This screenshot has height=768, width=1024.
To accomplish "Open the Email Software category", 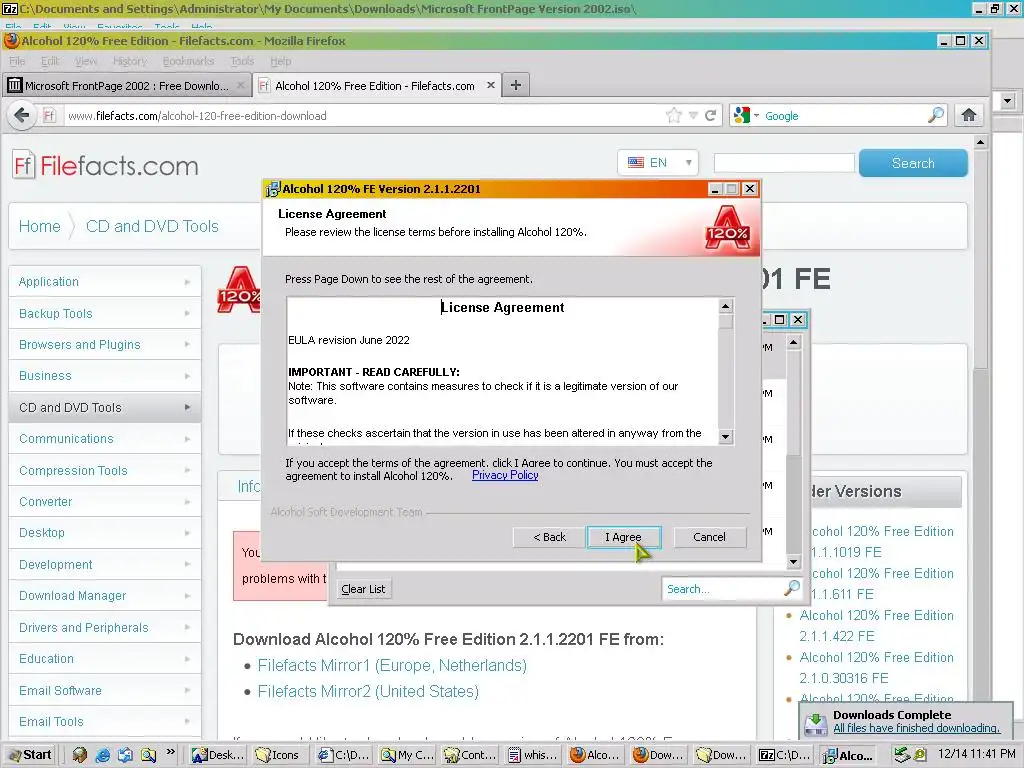I will tap(104, 690).
